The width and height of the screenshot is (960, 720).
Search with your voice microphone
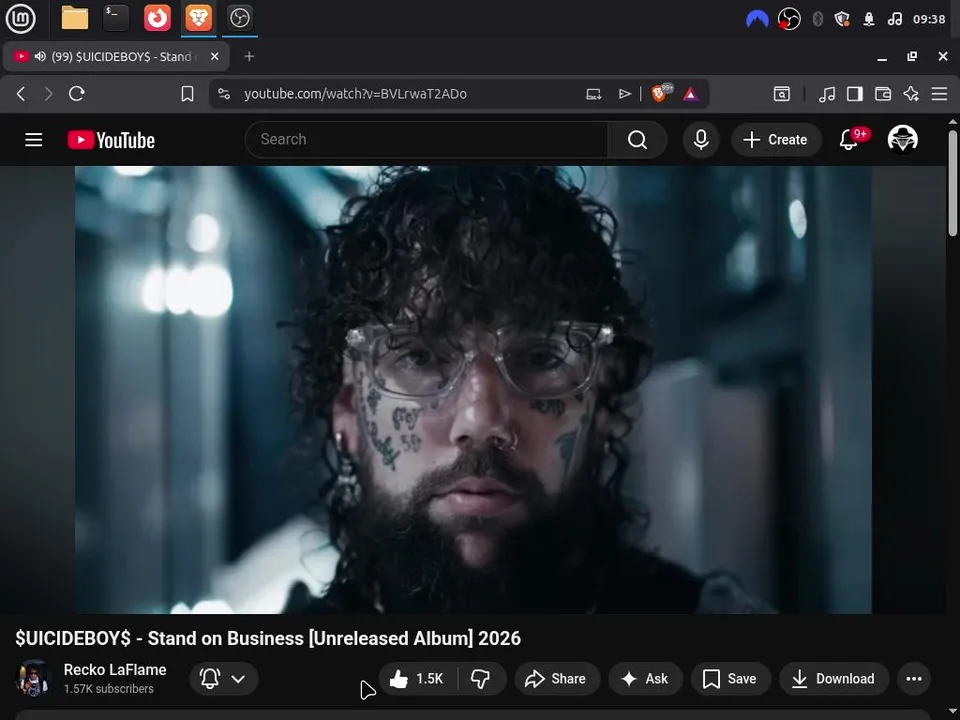701,140
